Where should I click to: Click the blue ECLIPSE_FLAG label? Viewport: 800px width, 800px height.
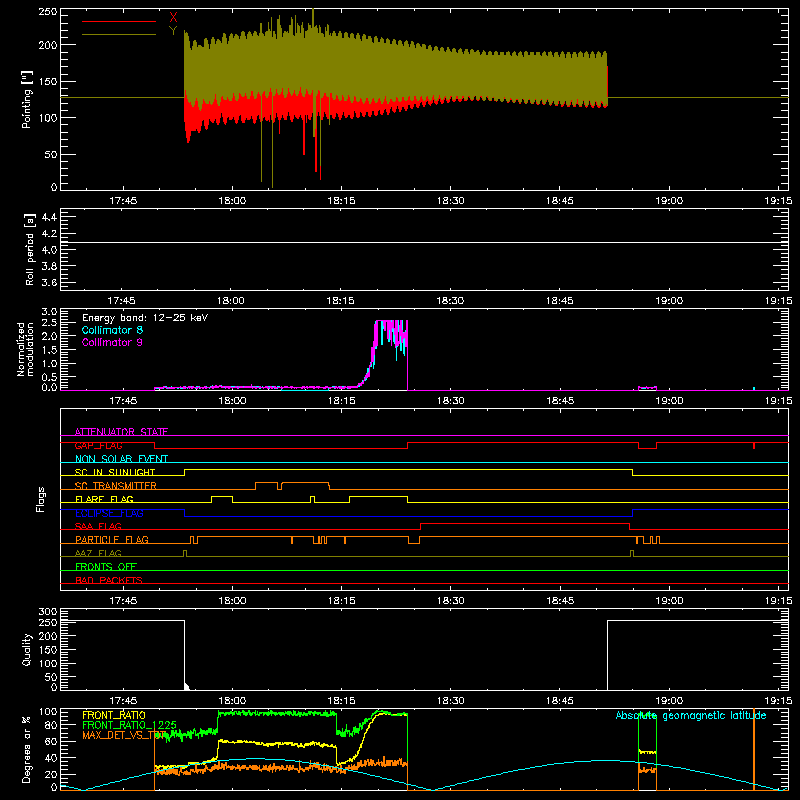[109, 513]
